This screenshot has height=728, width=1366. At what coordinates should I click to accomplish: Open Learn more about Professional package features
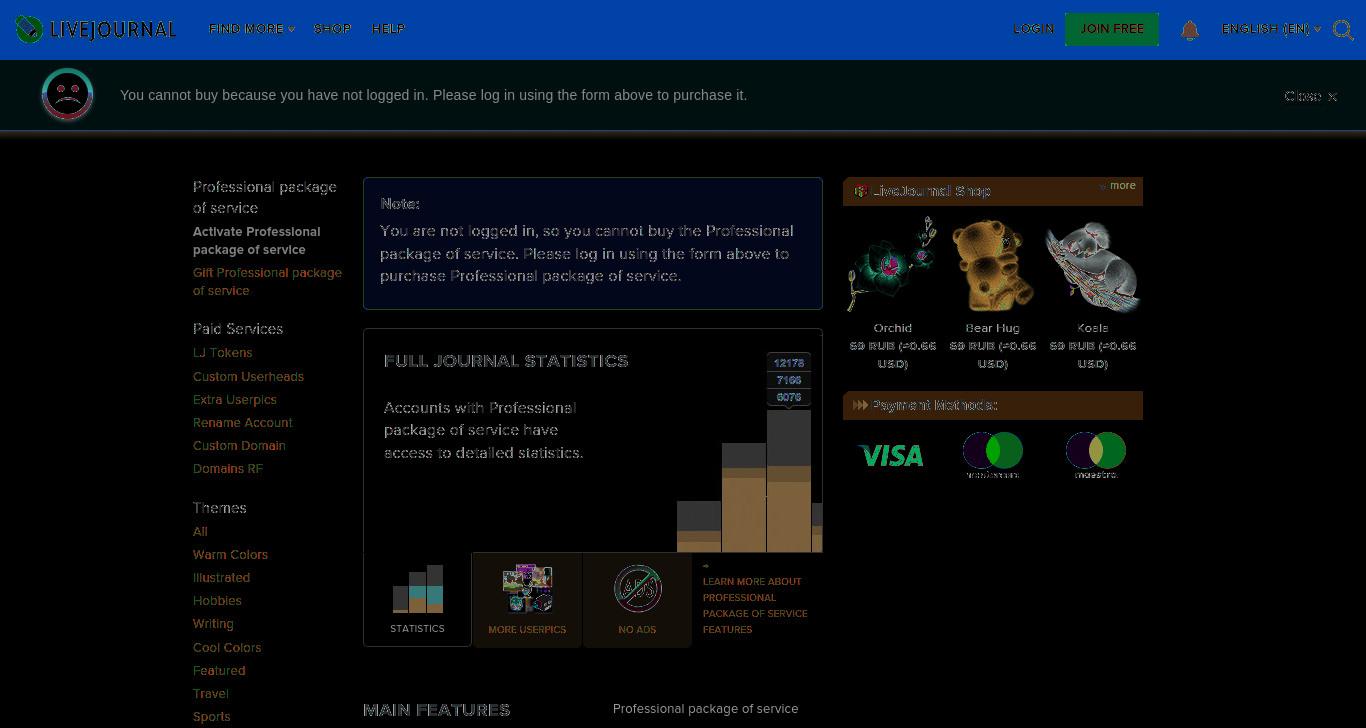[x=755, y=605]
